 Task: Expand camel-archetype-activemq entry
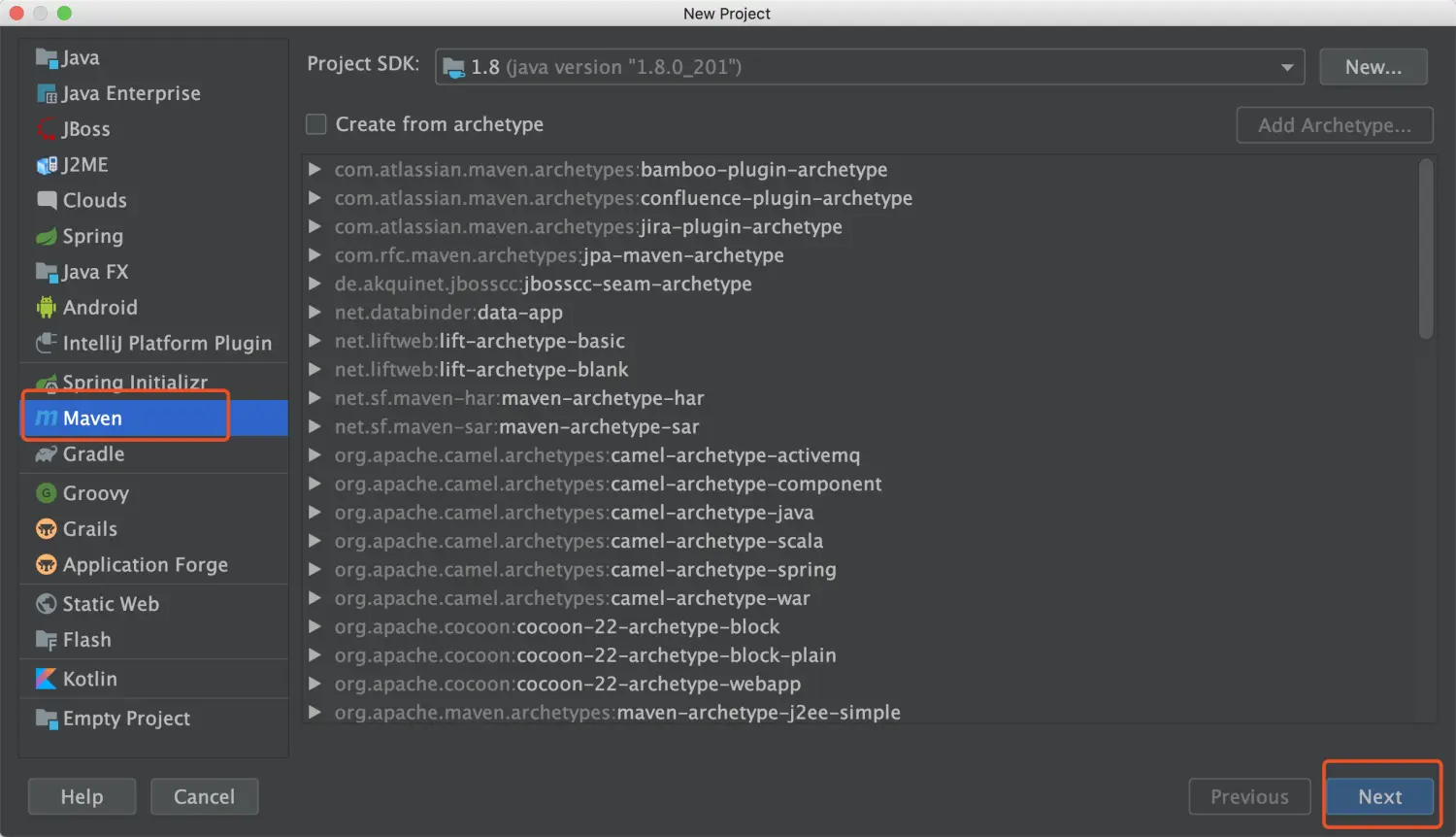(314, 455)
